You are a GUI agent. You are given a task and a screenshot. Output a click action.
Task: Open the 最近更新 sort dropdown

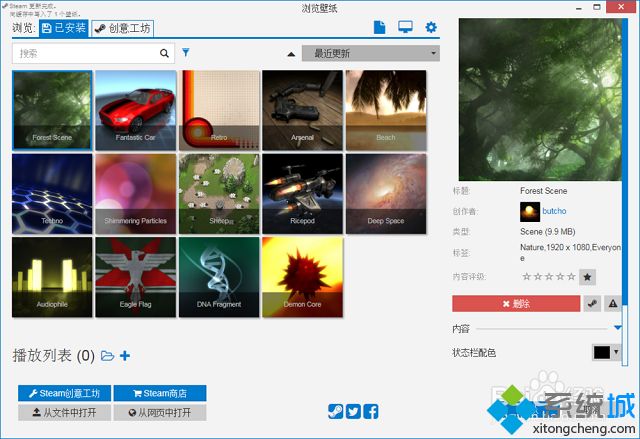coord(371,53)
